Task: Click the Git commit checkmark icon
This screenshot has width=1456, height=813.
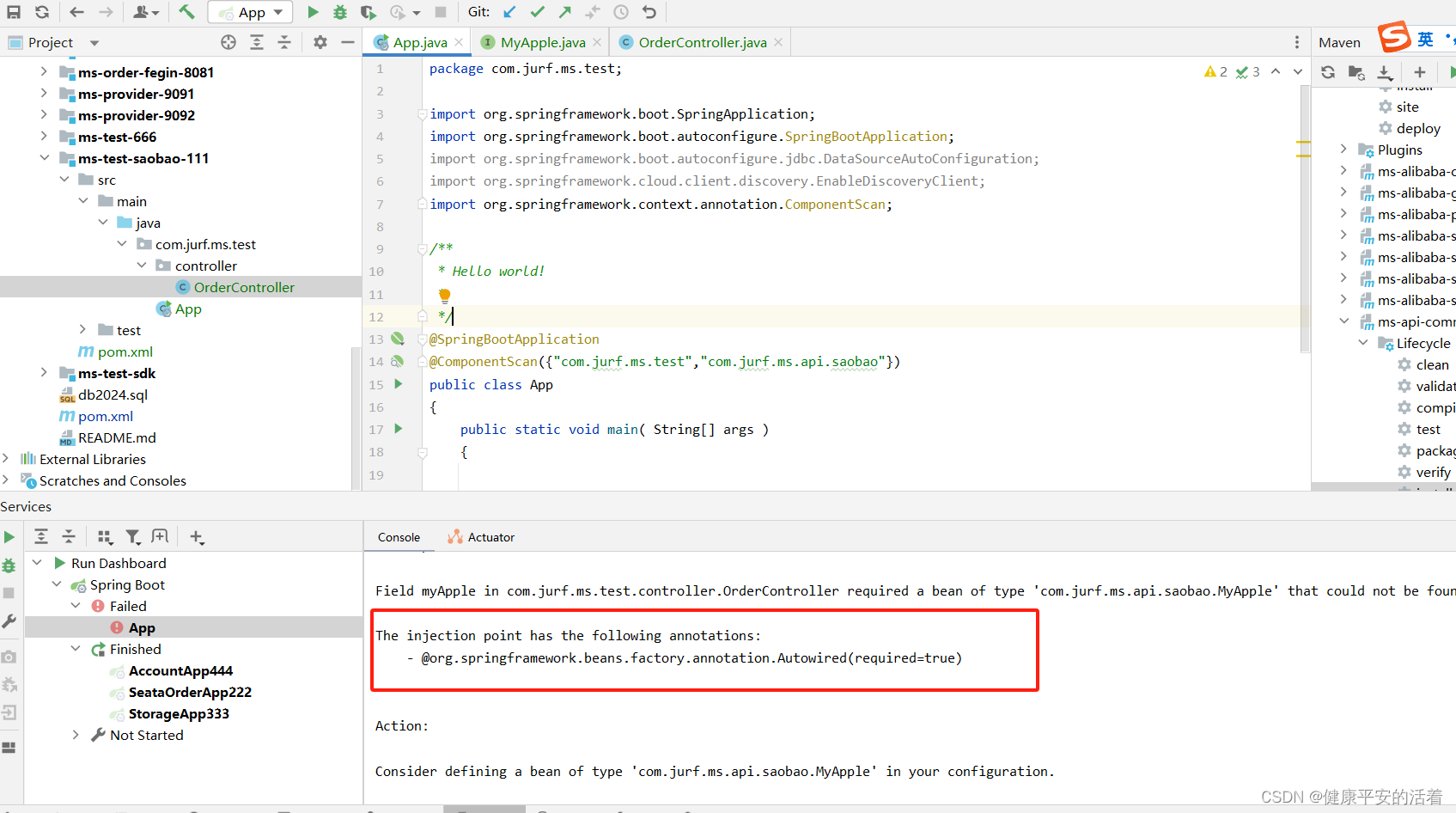Action: [538, 12]
